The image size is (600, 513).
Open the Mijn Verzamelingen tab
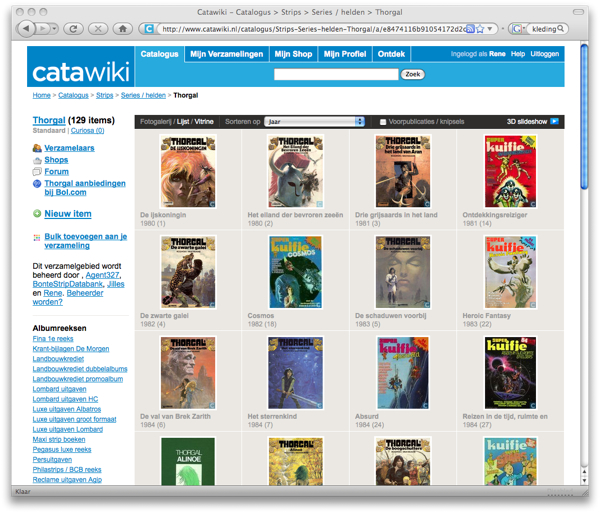tap(227, 54)
